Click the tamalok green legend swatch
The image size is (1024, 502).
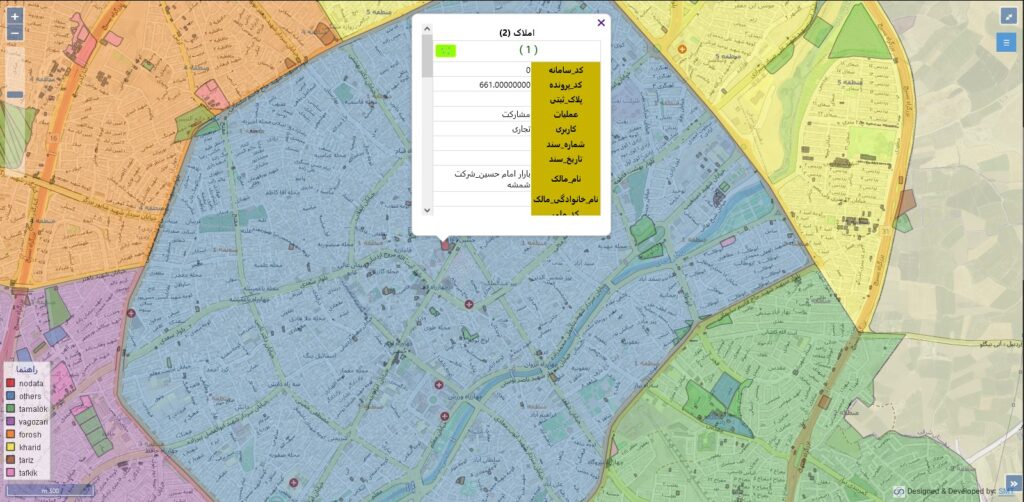11,409
